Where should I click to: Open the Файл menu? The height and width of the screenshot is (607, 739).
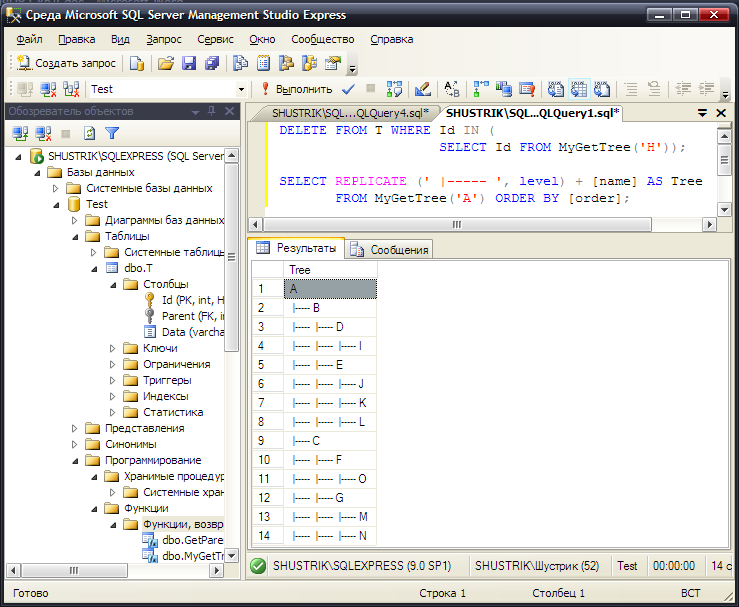click(29, 40)
